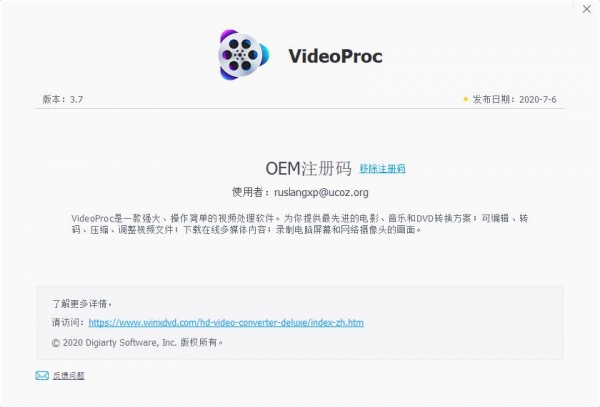Image resolution: width=600 pixels, height=407 pixels.
Task: Click the 2020 Digiarty Software copyright line
Action: point(137,342)
